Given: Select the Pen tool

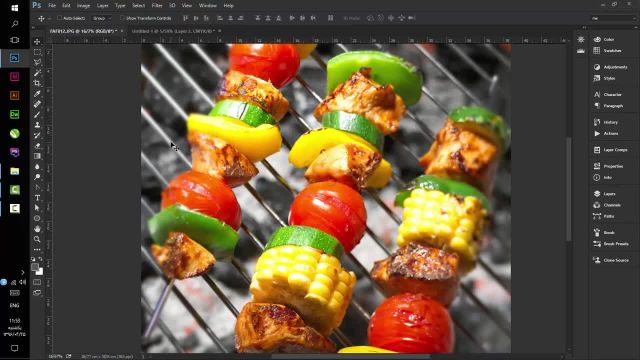Looking at the screenshot, I should point(37,187).
